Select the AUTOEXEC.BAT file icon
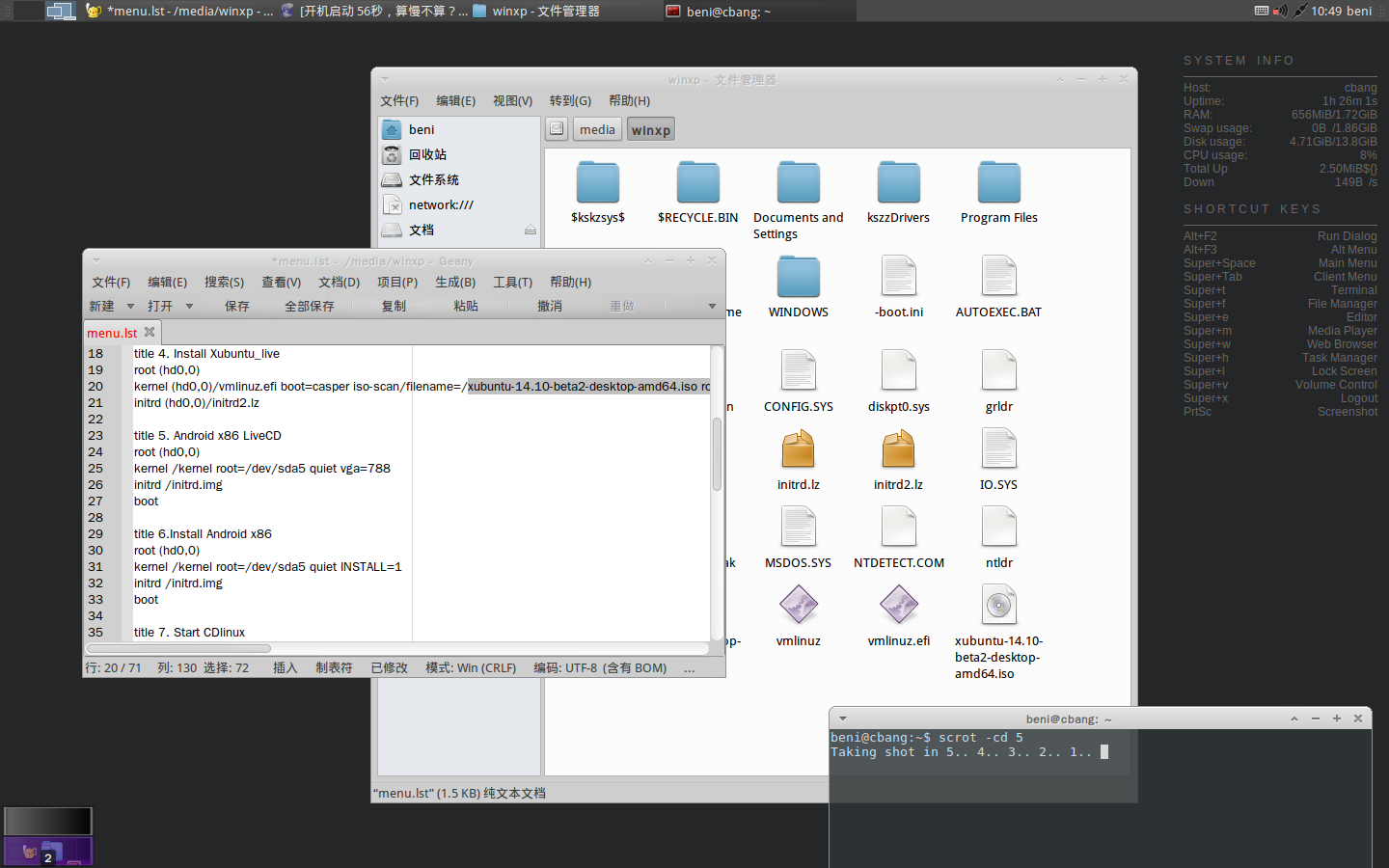Image resolution: width=1389 pixels, height=868 pixels. [999, 277]
